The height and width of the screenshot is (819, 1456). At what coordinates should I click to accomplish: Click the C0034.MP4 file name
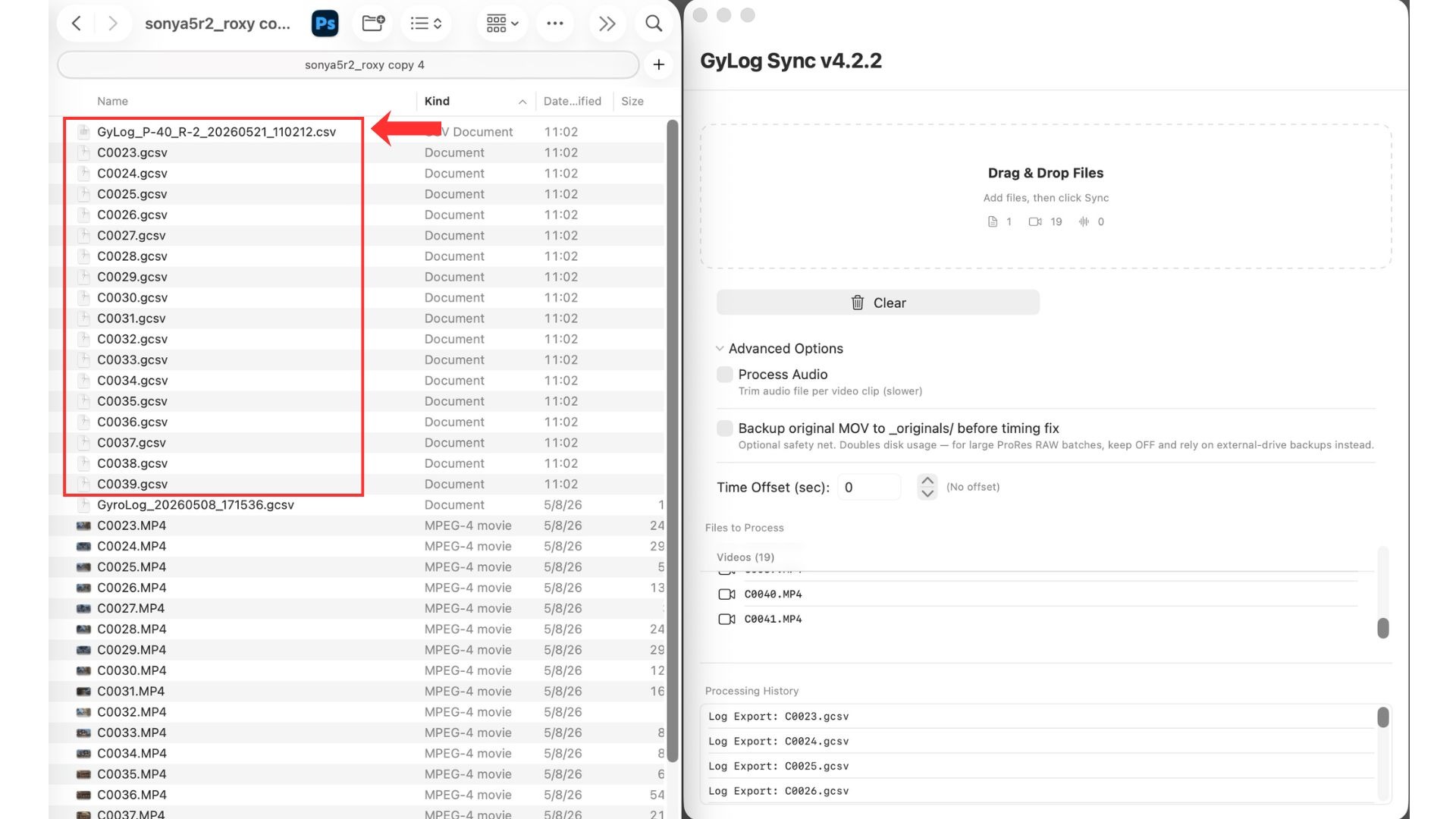pyautogui.click(x=131, y=754)
